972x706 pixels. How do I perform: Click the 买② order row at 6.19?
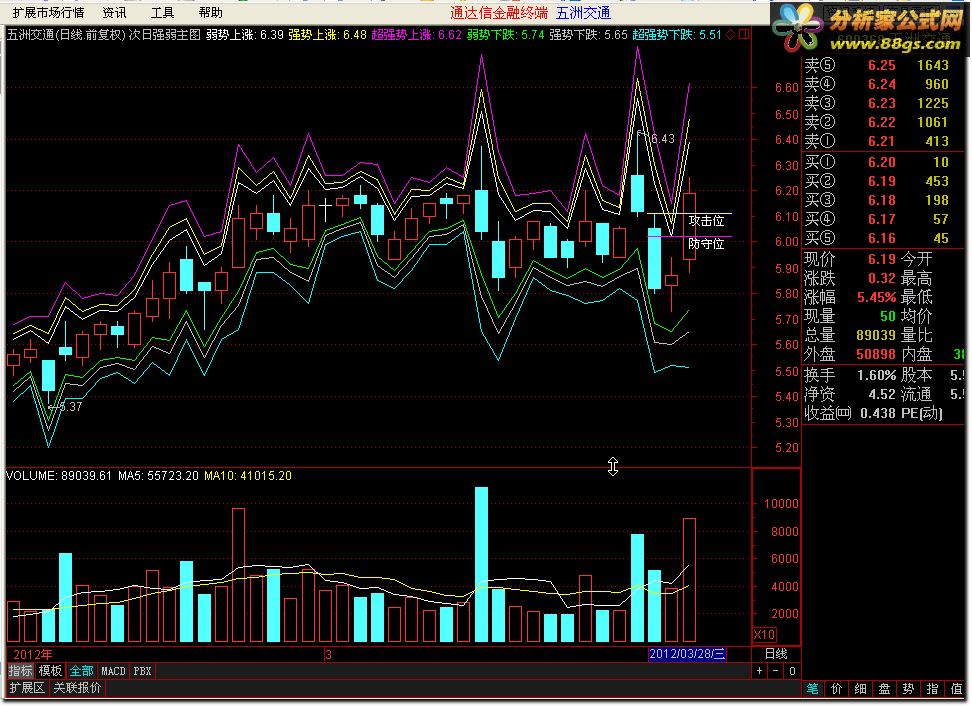coord(877,181)
